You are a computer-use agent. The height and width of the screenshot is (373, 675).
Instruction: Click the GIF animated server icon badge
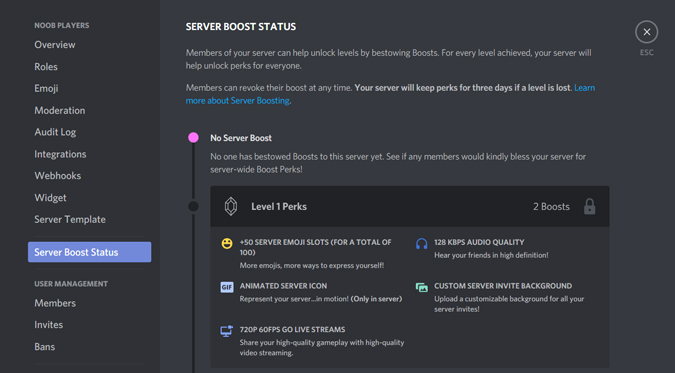(x=227, y=287)
